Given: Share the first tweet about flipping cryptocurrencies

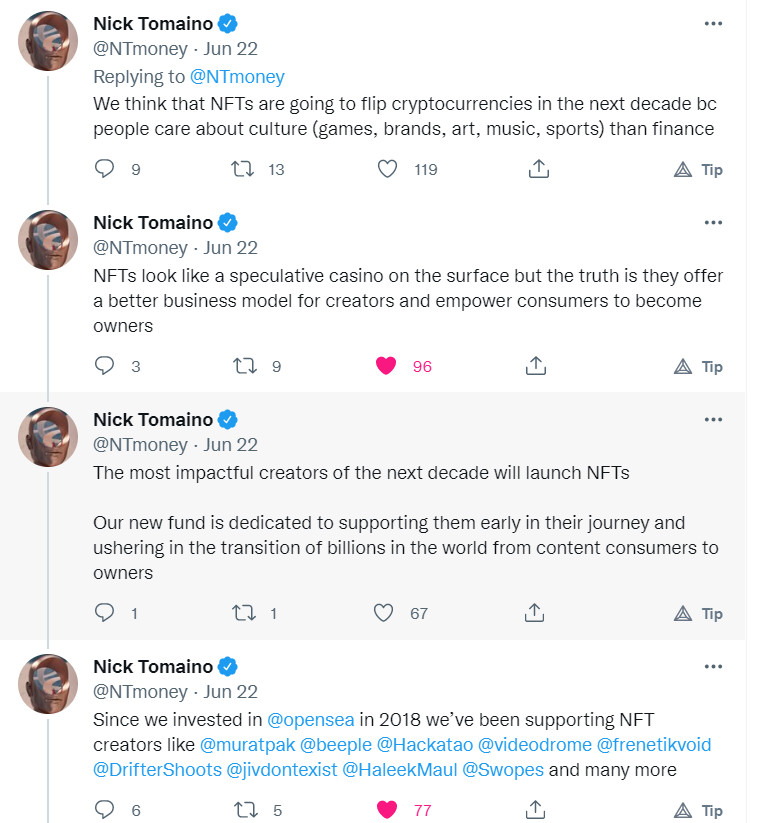Looking at the screenshot, I should coord(538,168).
